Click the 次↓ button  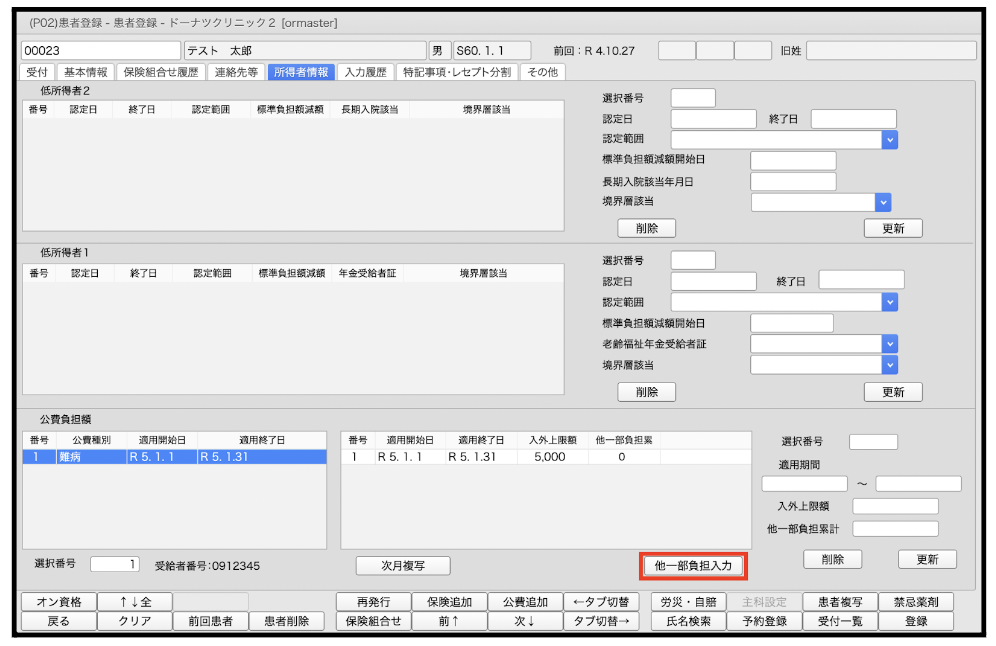(x=525, y=621)
